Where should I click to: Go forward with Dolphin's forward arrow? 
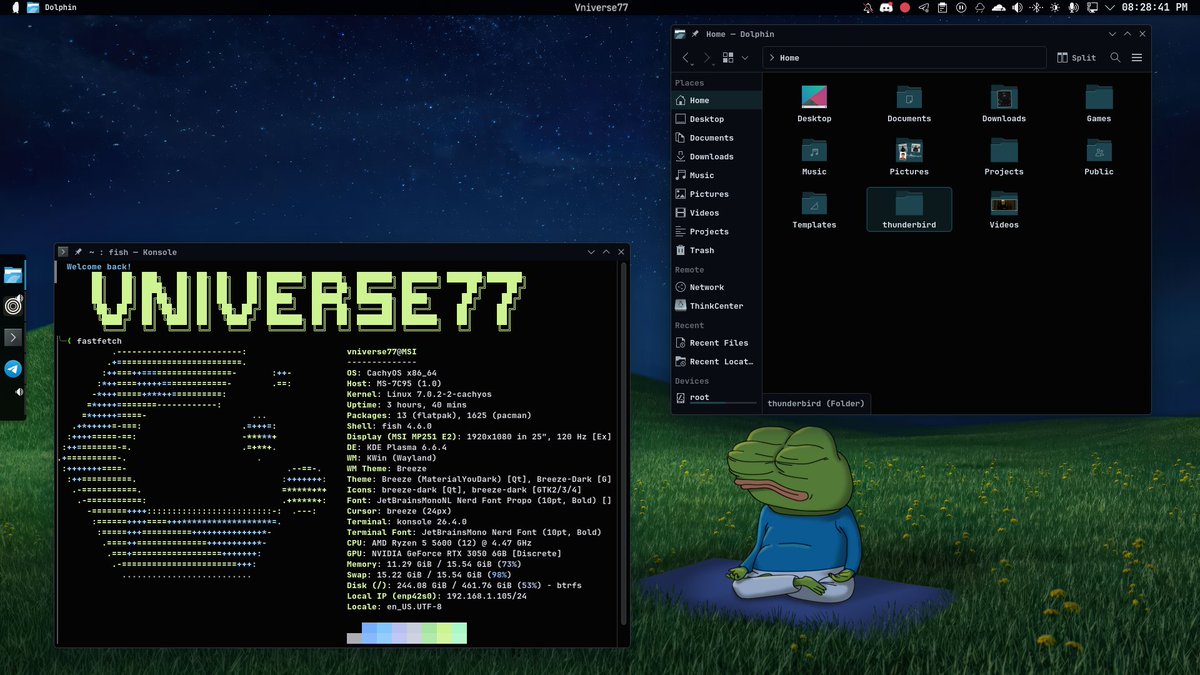pyautogui.click(x=706, y=58)
